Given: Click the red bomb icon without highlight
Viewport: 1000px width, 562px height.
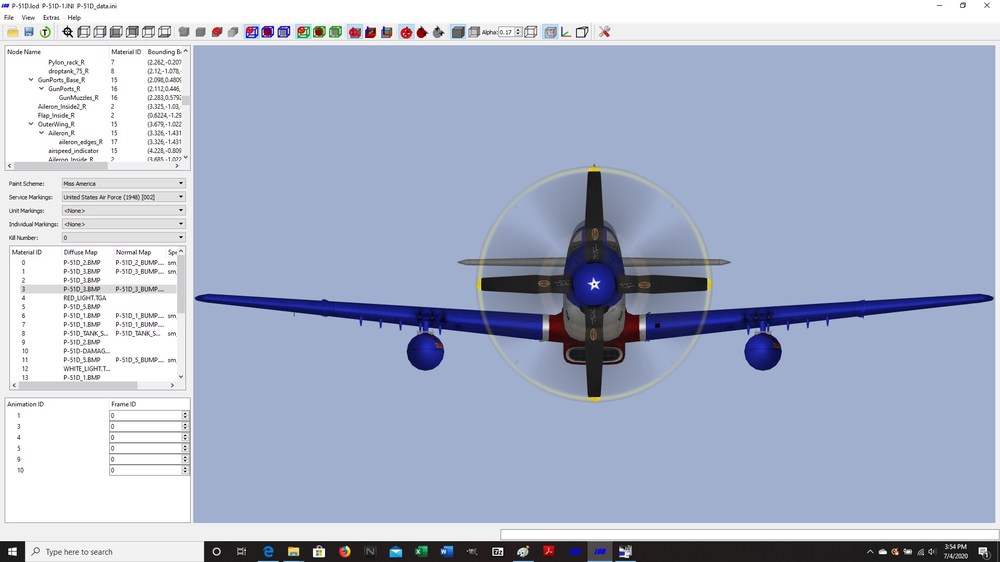Looking at the screenshot, I should click(422, 32).
